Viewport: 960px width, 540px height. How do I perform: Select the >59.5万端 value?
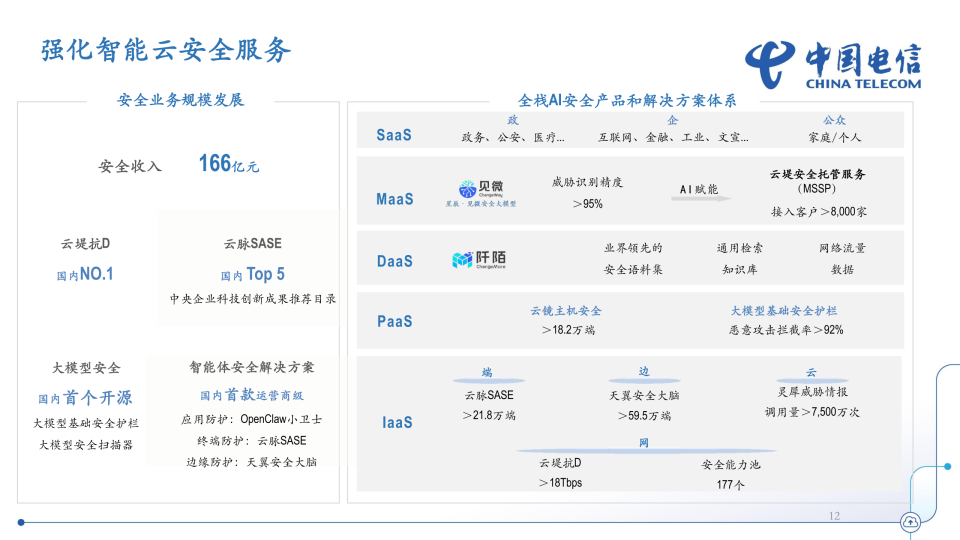pos(644,416)
